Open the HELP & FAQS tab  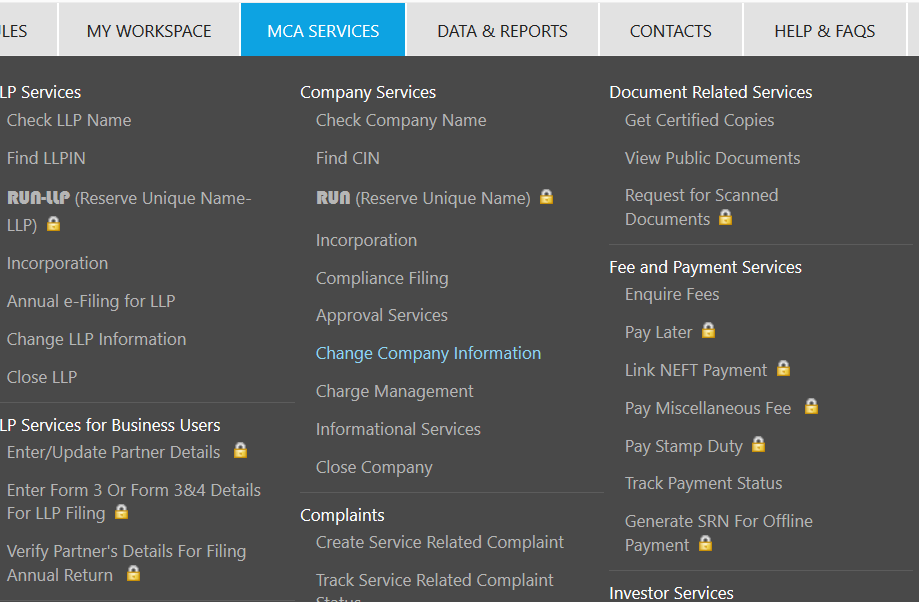(825, 30)
